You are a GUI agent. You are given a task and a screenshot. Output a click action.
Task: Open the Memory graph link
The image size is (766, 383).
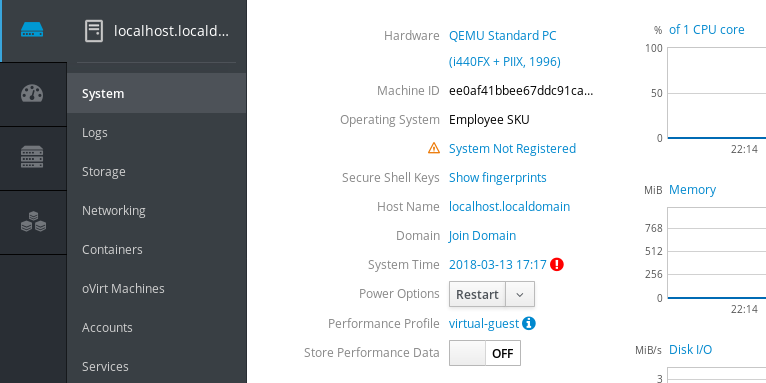click(692, 190)
